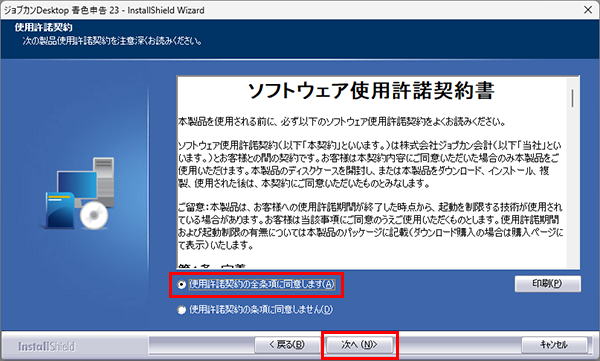Click the license agreement scrollbar thumb

[x=572, y=98]
